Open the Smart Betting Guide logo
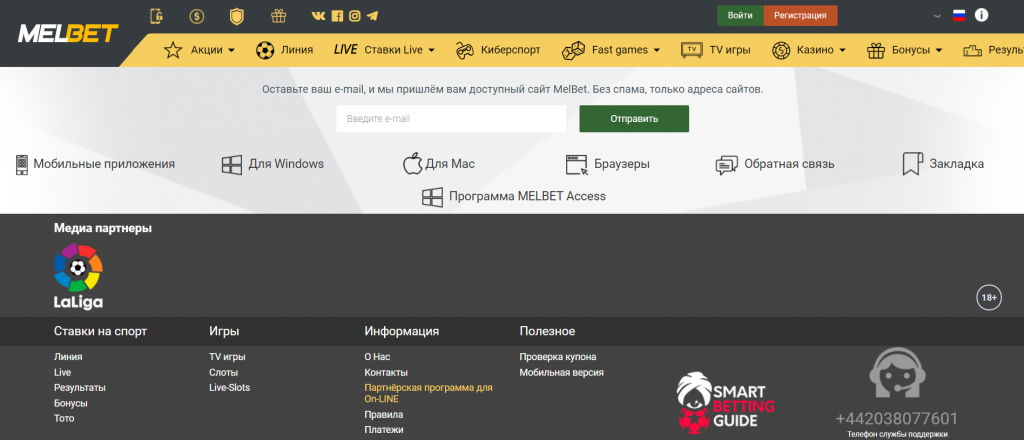 tap(725, 403)
